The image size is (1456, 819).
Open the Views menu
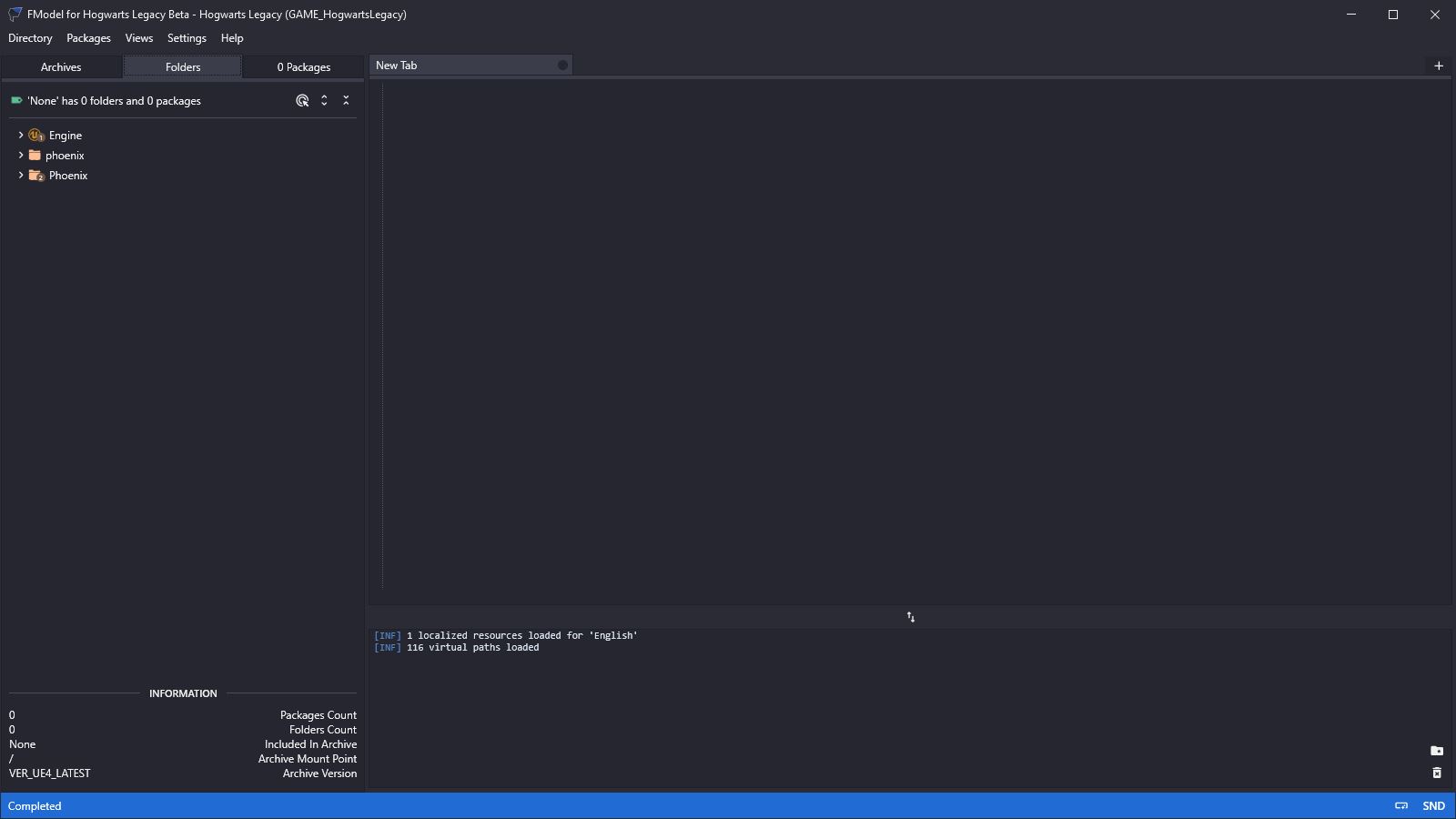[x=139, y=38]
